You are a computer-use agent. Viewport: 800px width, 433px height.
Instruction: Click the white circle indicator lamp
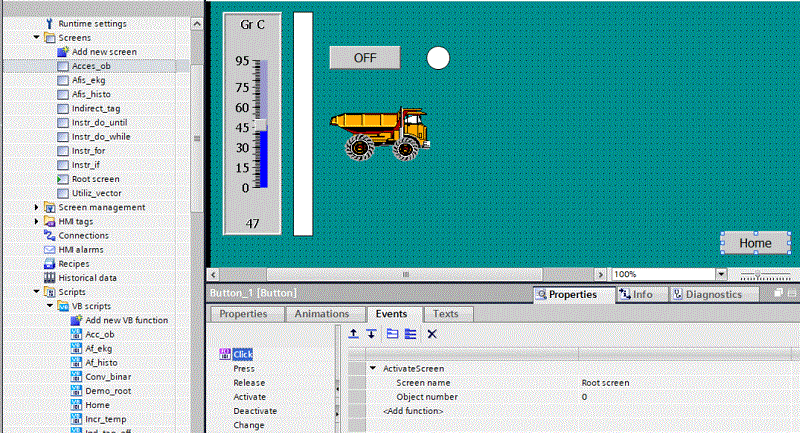pyautogui.click(x=438, y=58)
